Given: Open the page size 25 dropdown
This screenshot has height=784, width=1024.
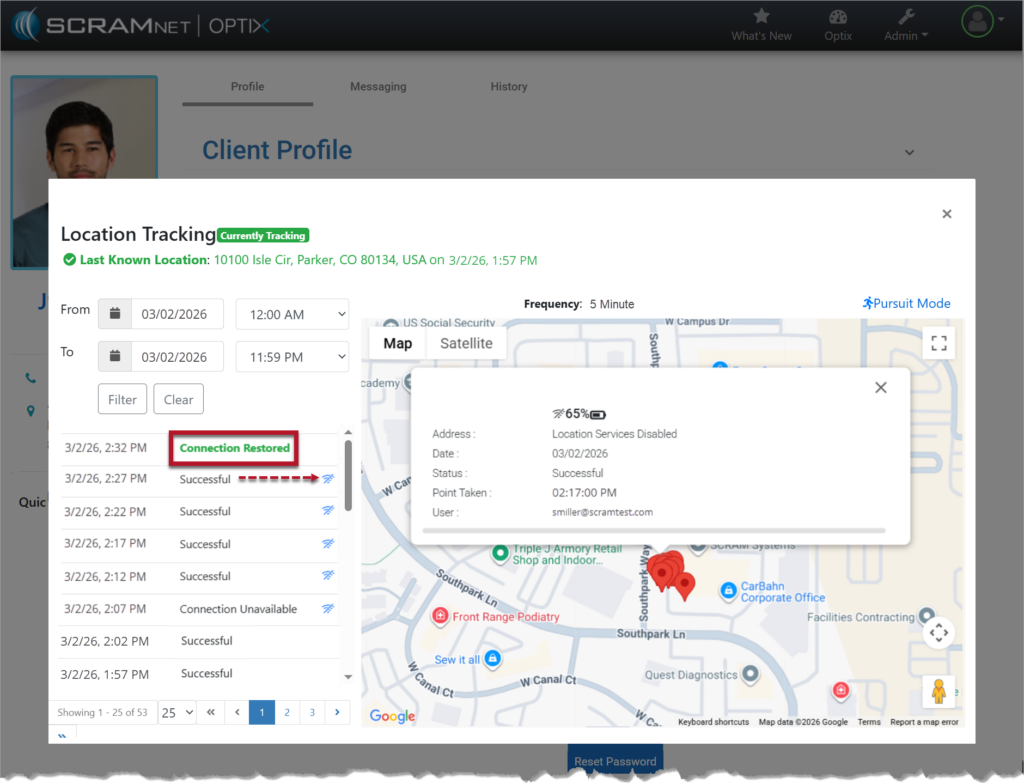Looking at the screenshot, I should [x=177, y=713].
